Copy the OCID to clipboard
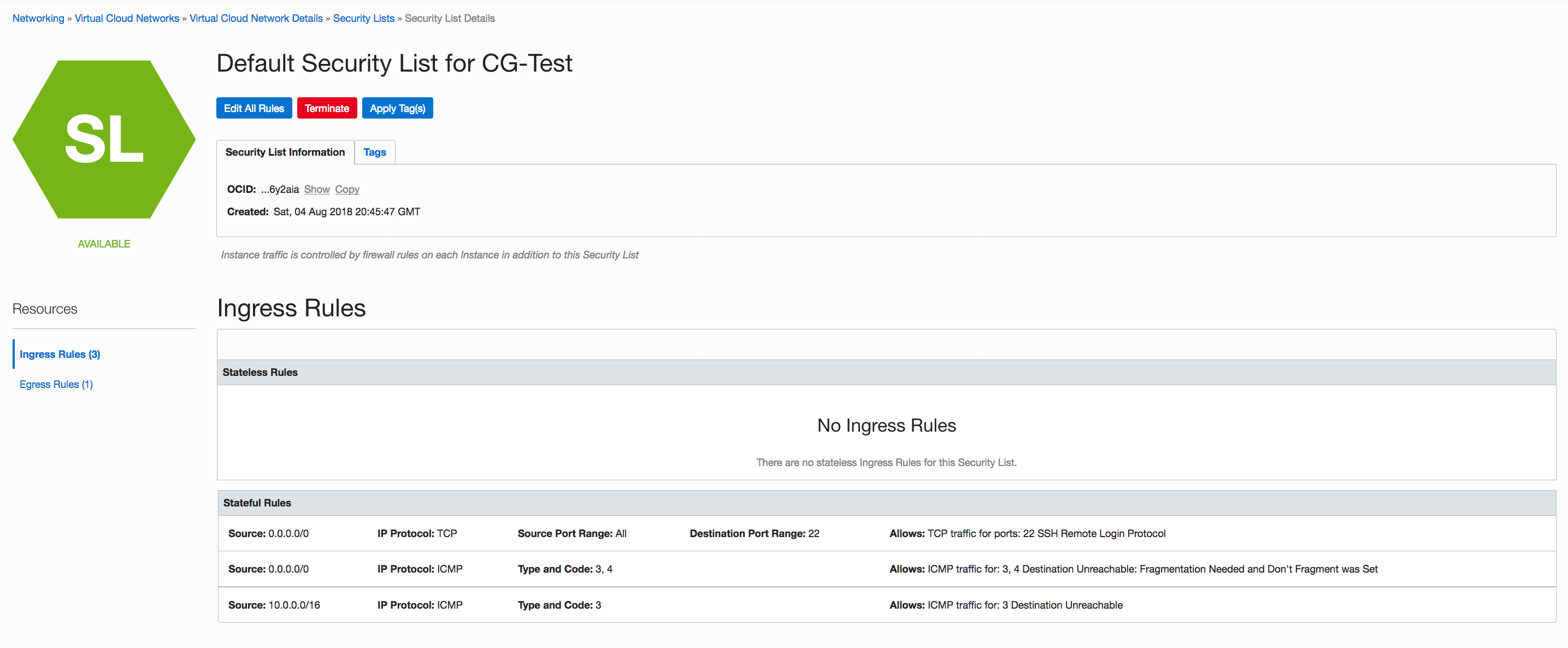 click(x=347, y=189)
